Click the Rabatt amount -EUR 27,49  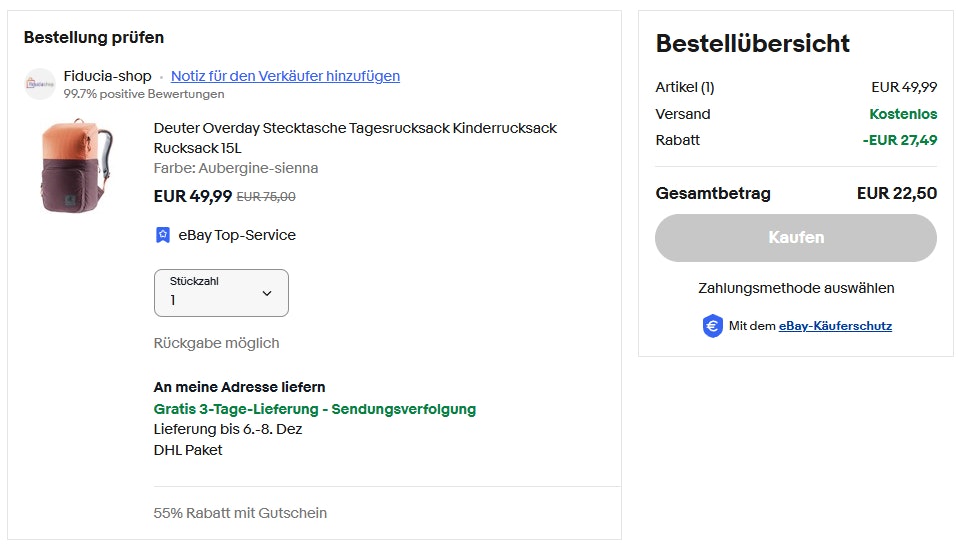899,140
